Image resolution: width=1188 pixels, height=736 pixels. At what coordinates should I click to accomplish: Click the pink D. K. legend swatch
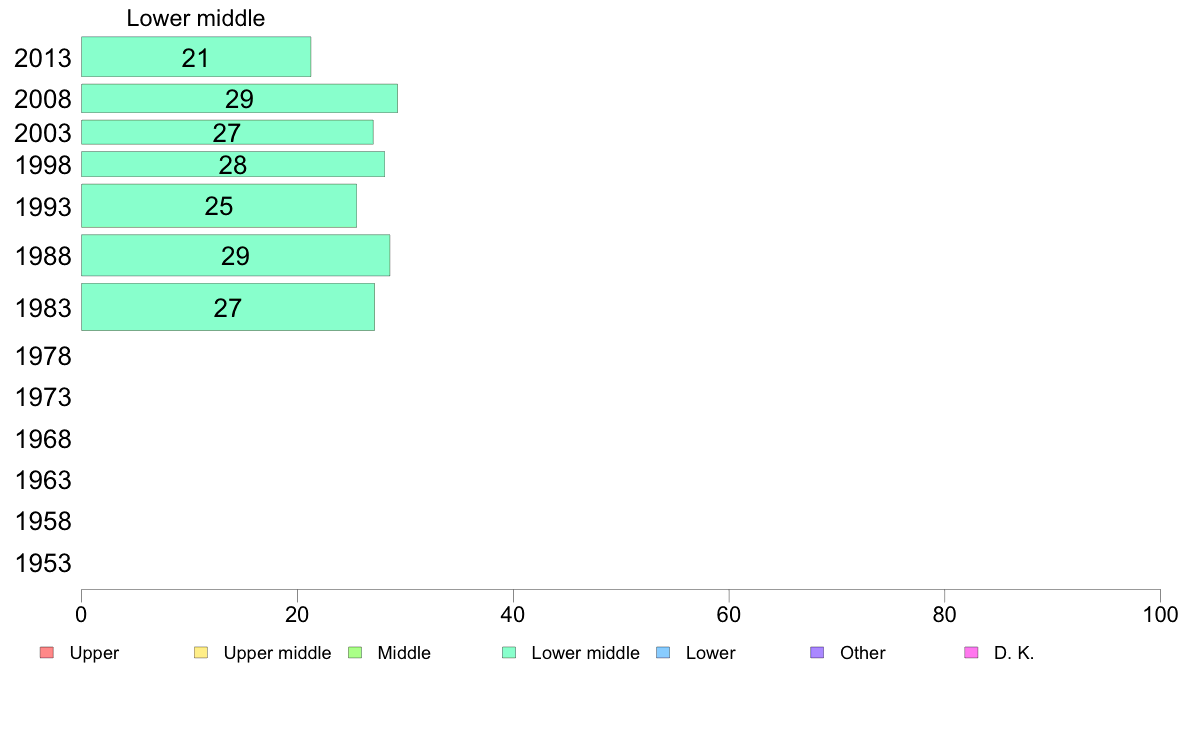971,653
